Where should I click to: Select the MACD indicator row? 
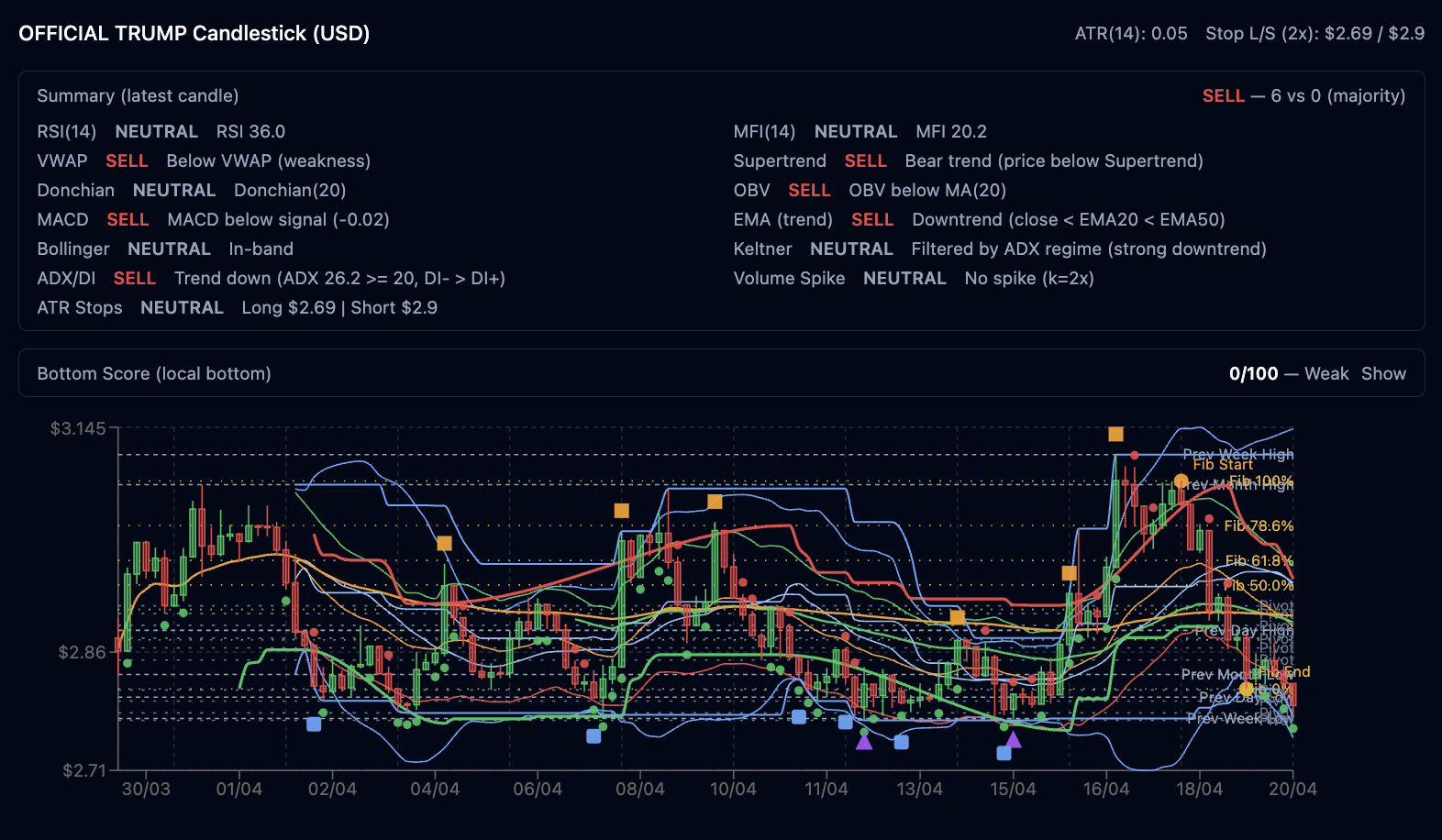click(x=213, y=219)
